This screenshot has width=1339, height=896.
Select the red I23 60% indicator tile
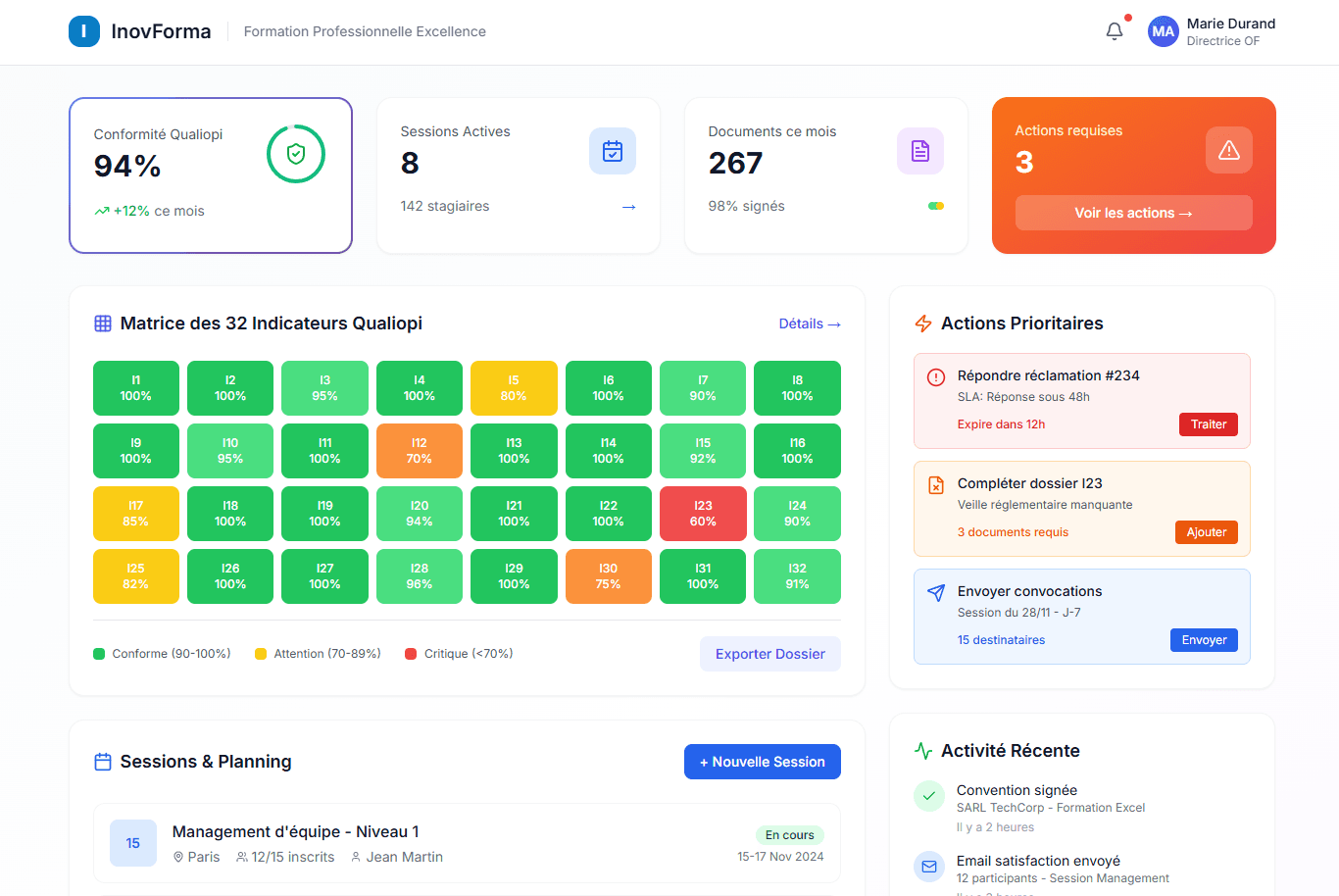pos(703,514)
